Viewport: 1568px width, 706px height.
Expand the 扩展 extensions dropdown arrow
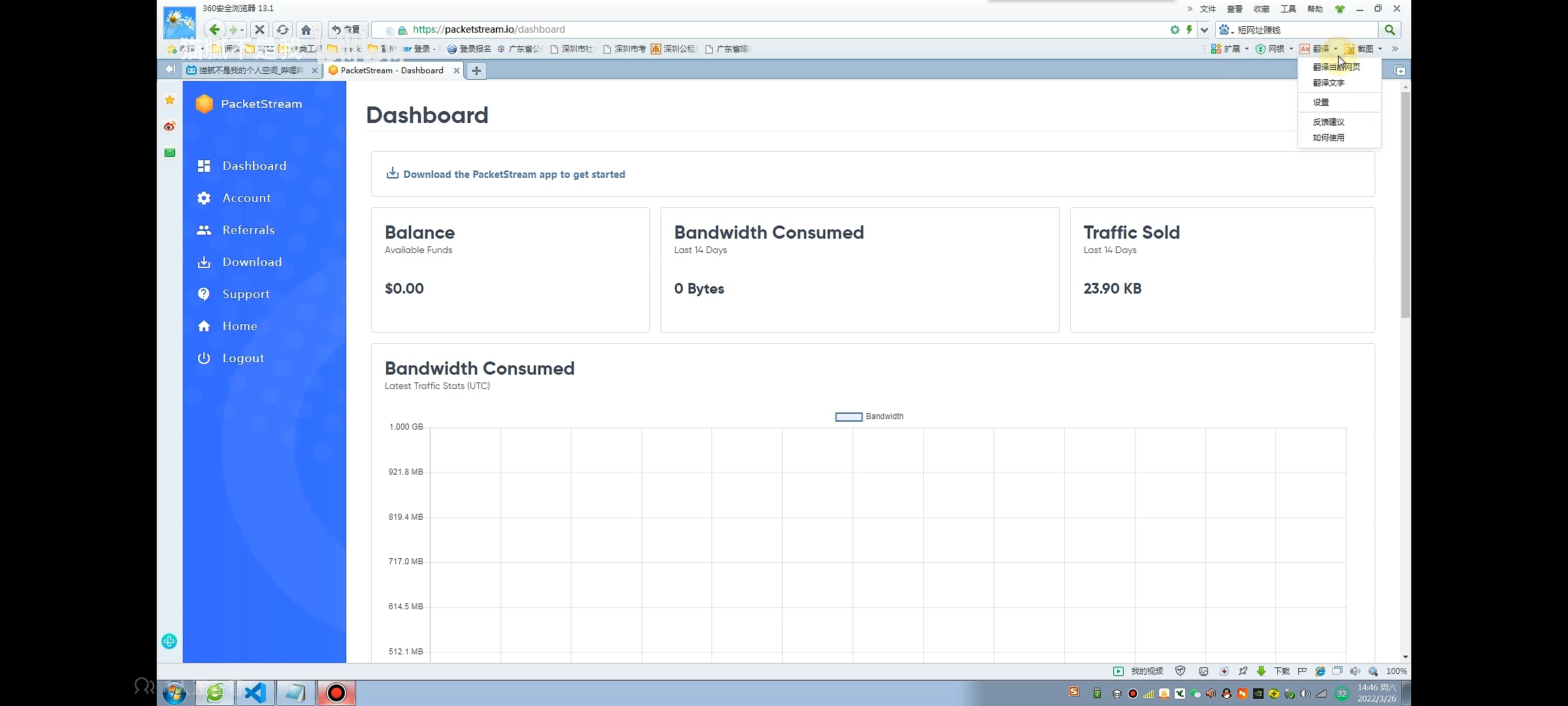click(1247, 49)
